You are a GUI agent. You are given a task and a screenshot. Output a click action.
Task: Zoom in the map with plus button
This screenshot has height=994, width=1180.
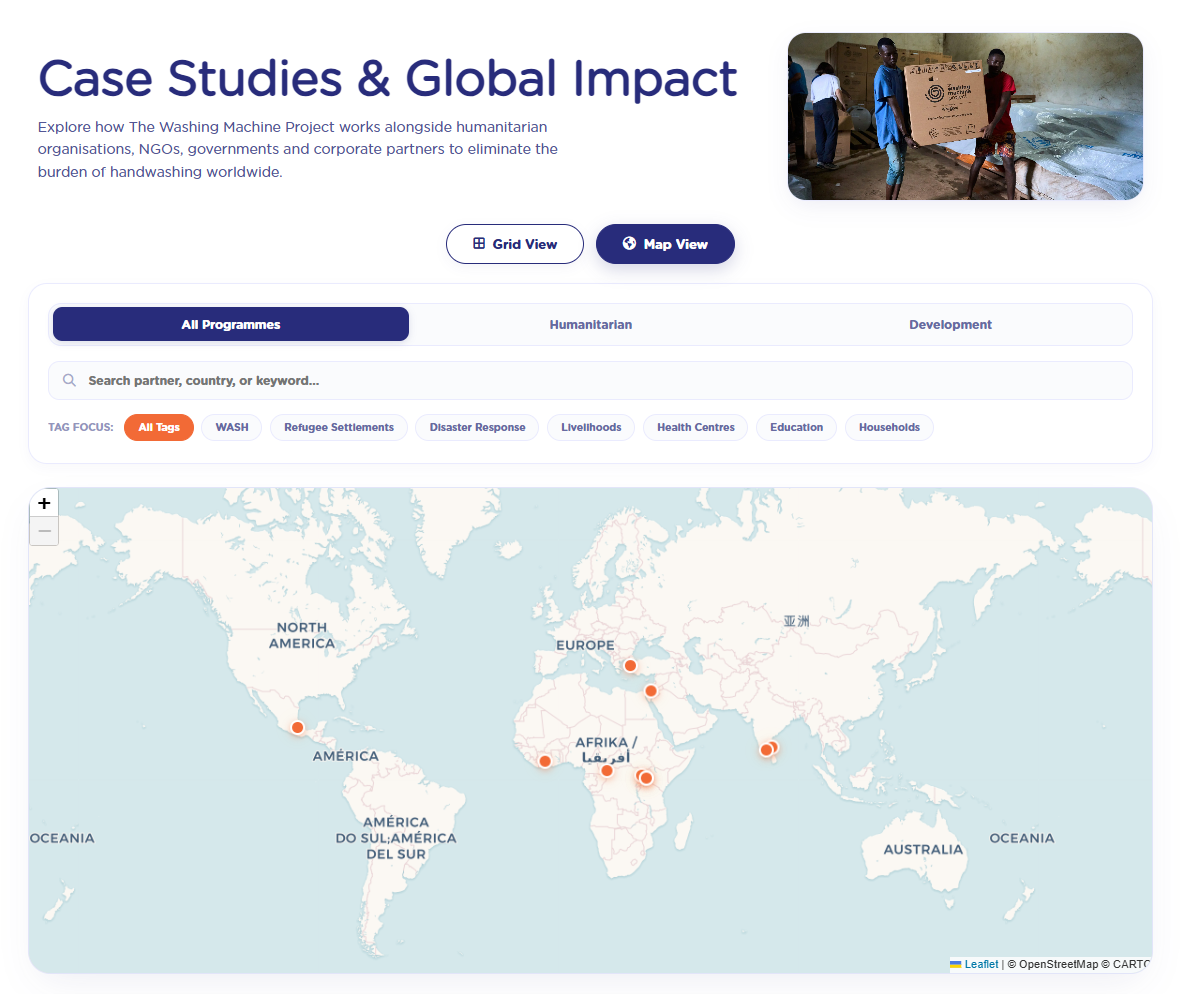pos(44,503)
